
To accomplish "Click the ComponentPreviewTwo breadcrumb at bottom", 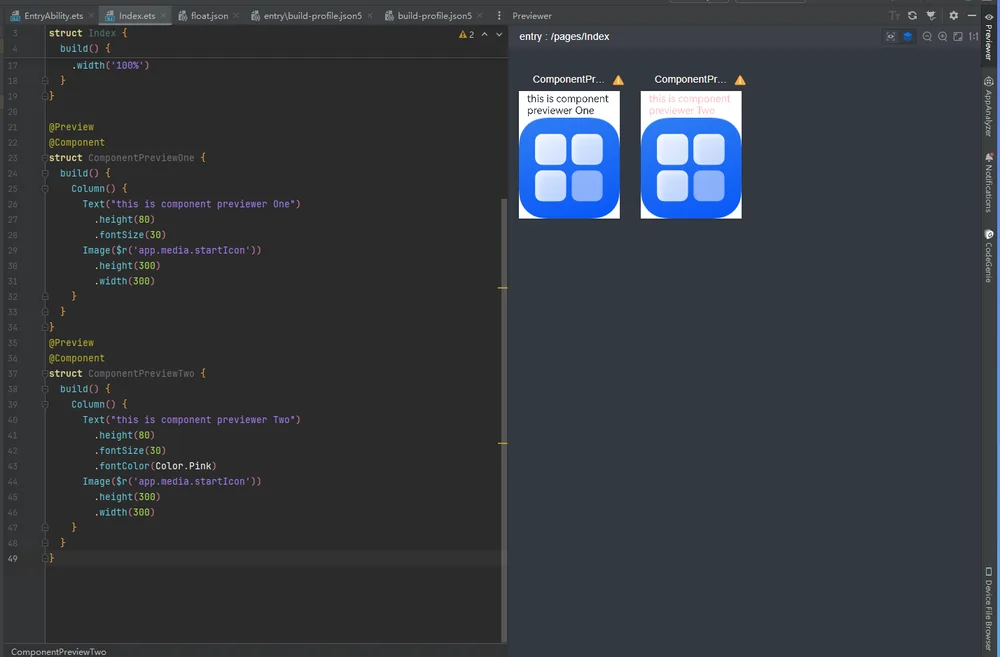I will click(59, 651).
